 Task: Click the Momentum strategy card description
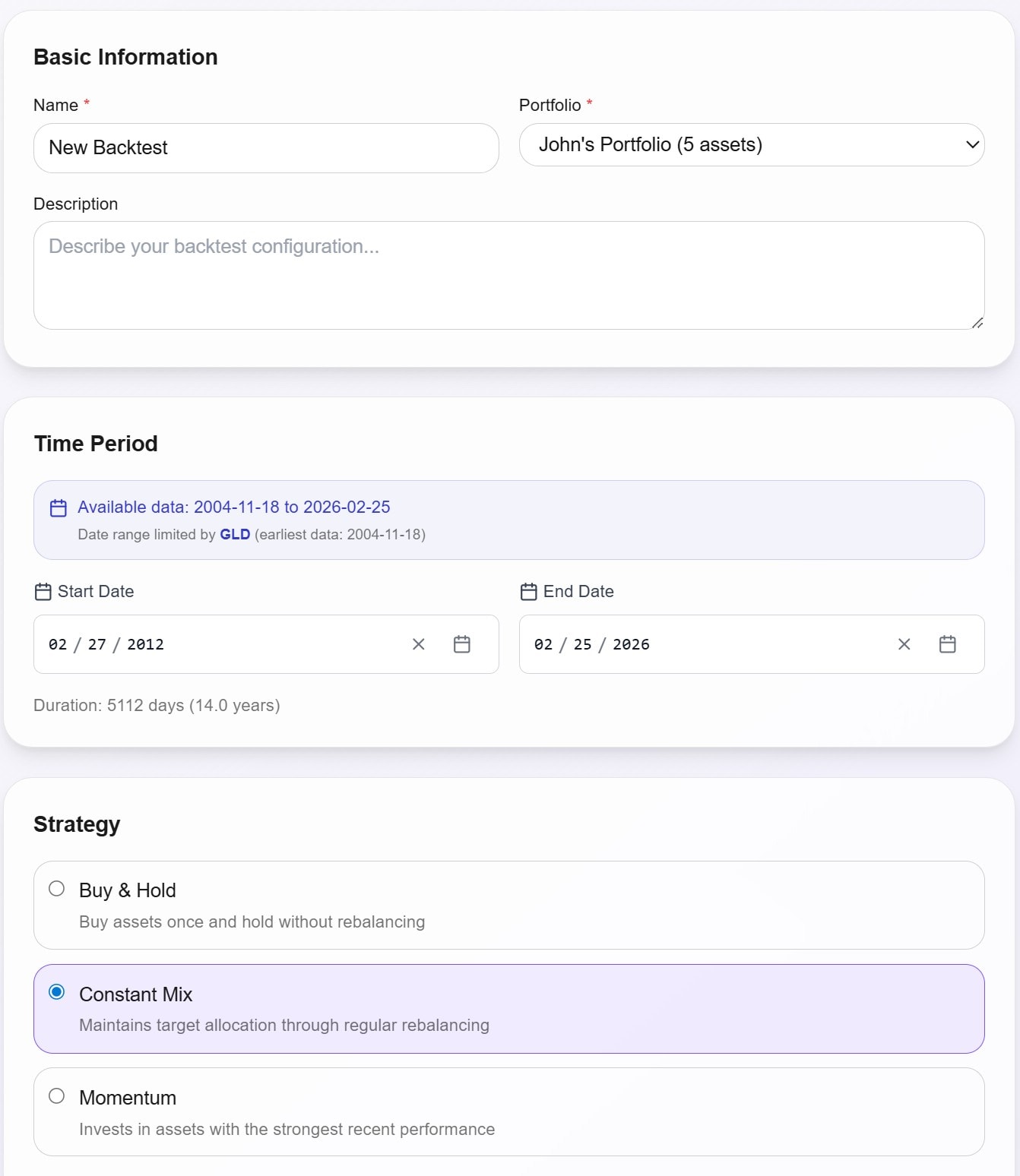click(x=287, y=1130)
